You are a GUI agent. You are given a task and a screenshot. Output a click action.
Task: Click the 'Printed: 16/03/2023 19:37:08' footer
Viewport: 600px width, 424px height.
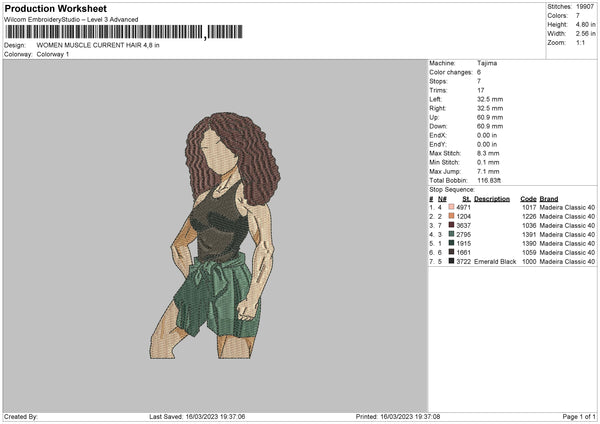[x=398, y=417]
